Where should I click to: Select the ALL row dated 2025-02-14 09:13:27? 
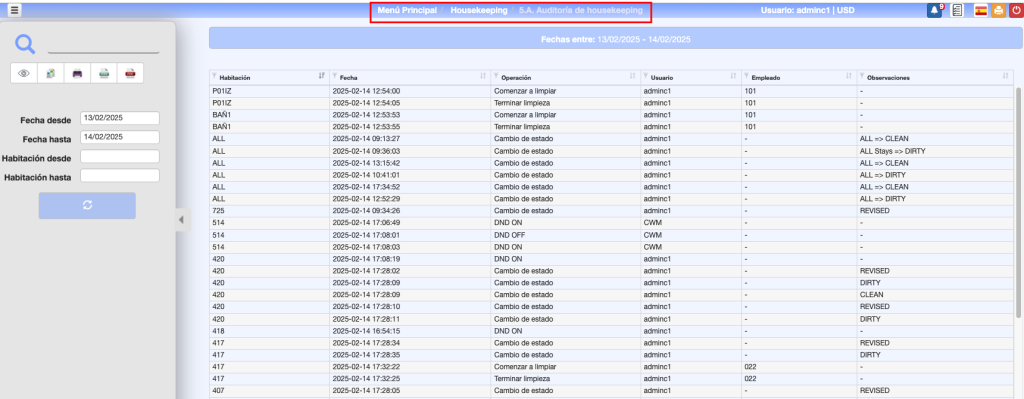coord(611,139)
